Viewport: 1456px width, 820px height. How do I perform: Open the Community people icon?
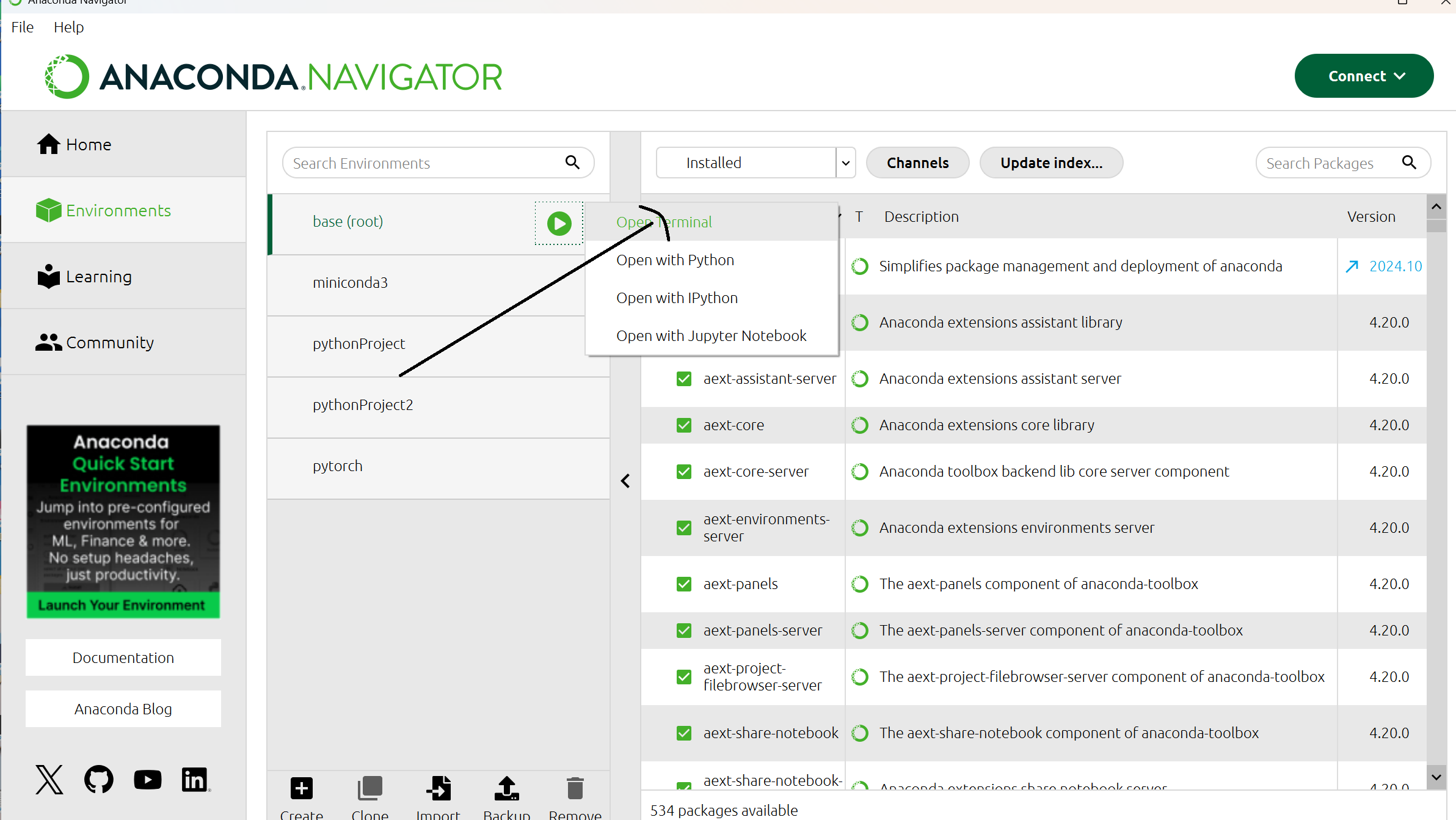[x=49, y=342]
